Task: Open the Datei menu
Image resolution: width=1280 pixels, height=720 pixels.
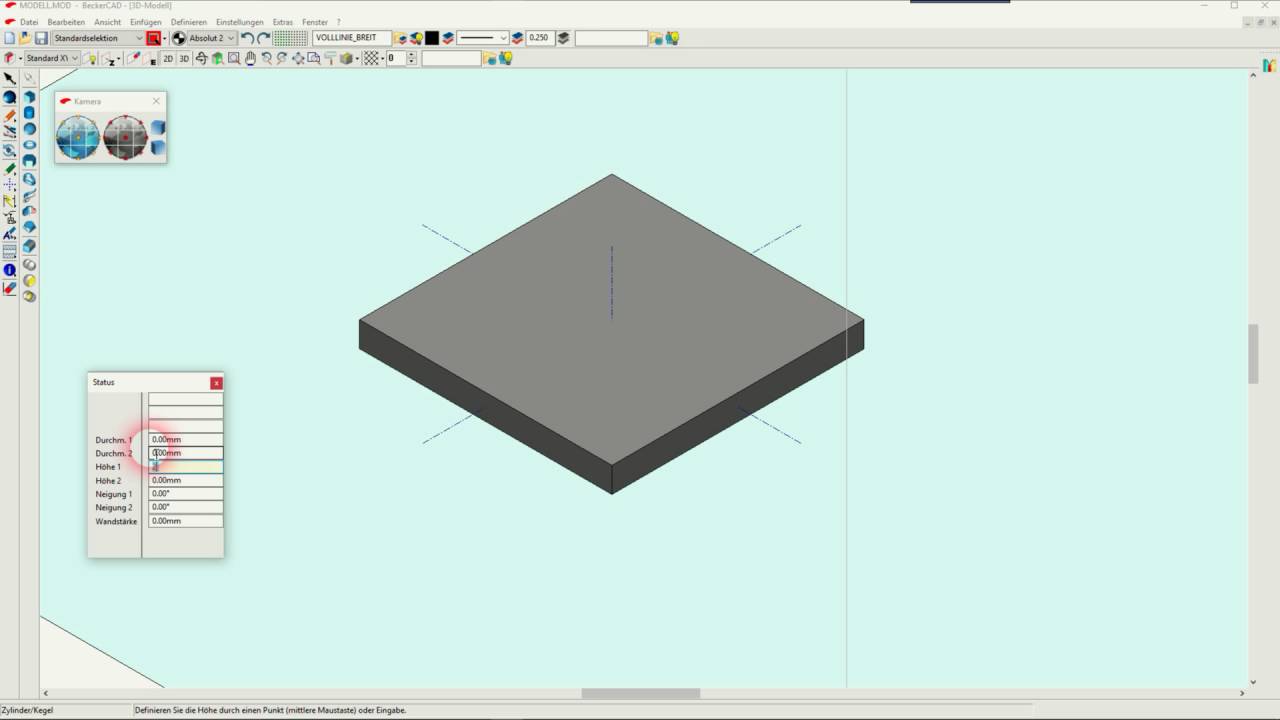Action: coord(29,22)
